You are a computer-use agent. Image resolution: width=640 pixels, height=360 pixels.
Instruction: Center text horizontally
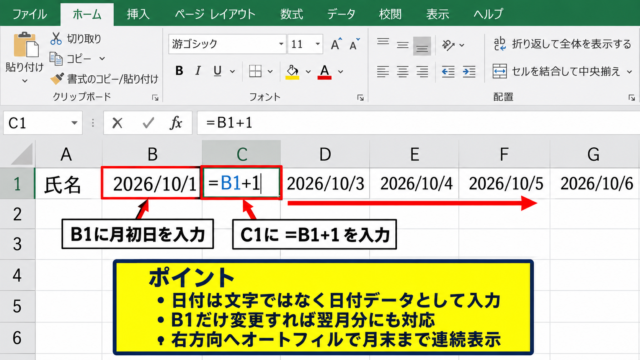click(x=402, y=71)
